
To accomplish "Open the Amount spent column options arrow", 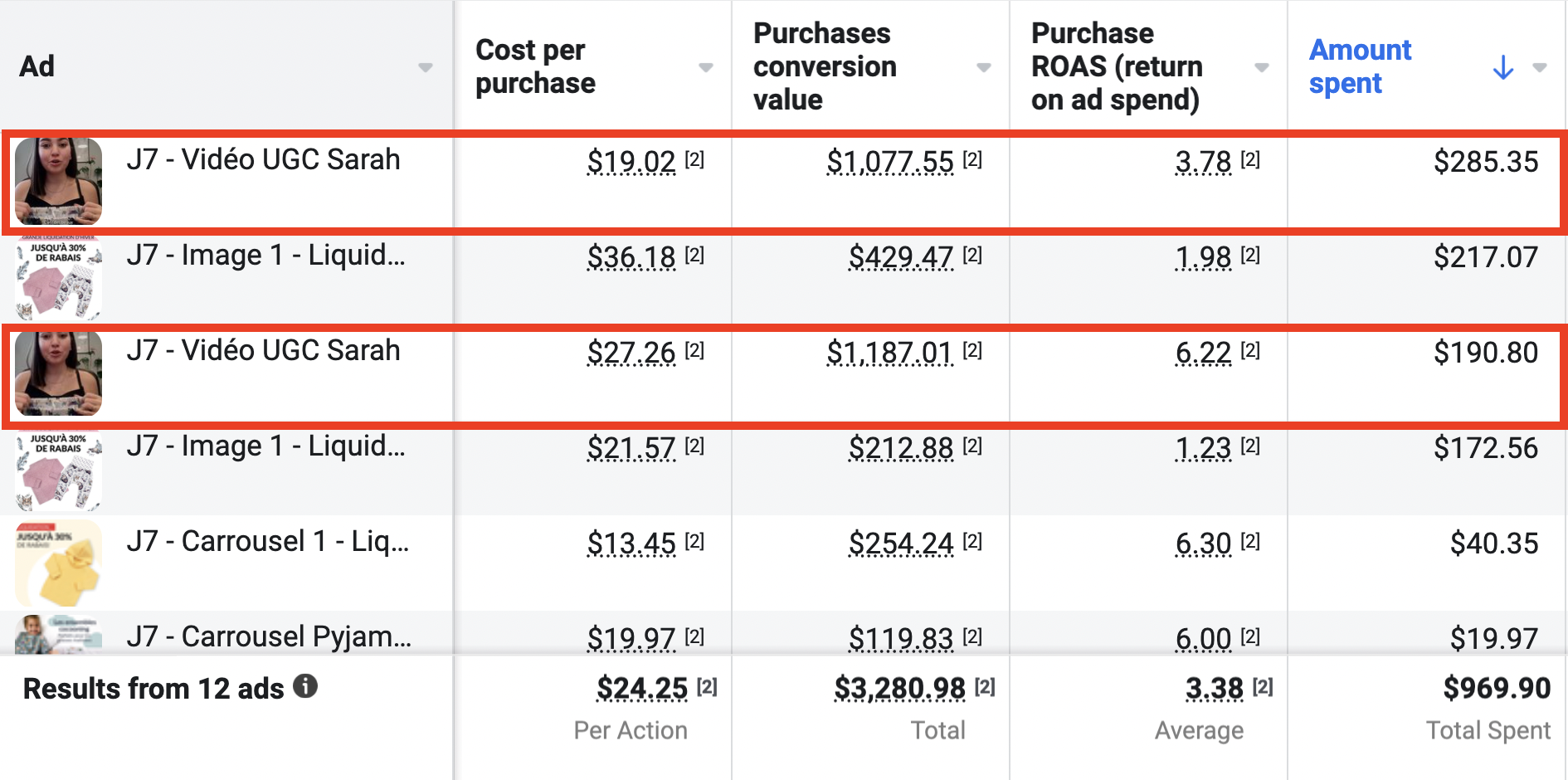I will [1540, 67].
